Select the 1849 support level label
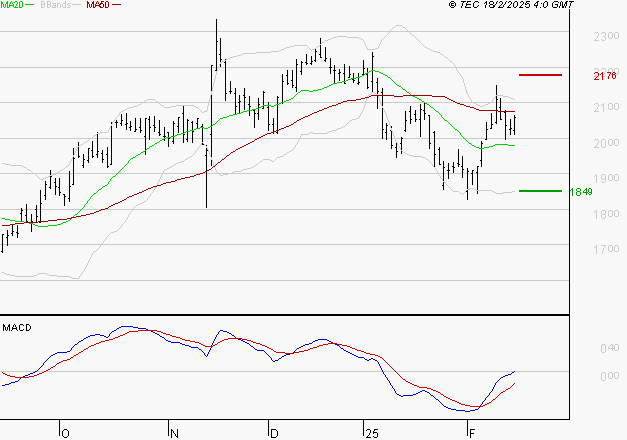The height and width of the screenshot is (440, 627). coord(606,191)
